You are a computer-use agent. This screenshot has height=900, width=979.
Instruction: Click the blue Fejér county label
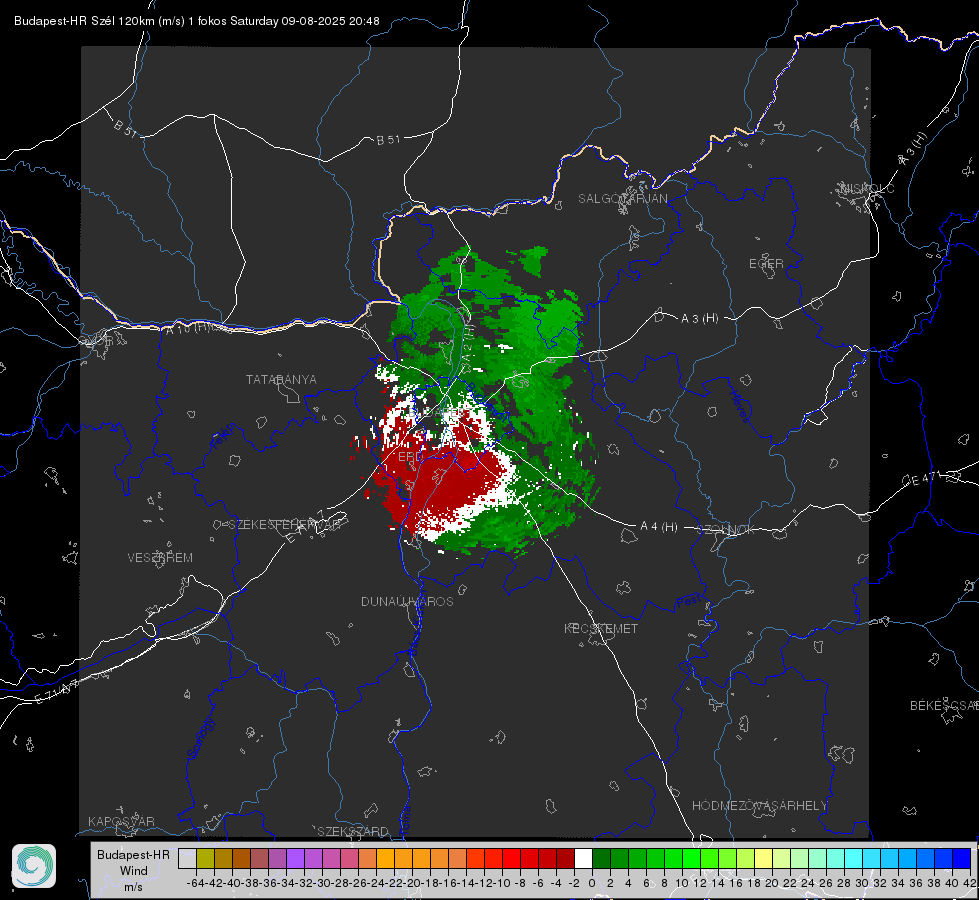click(x=223, y=437)
